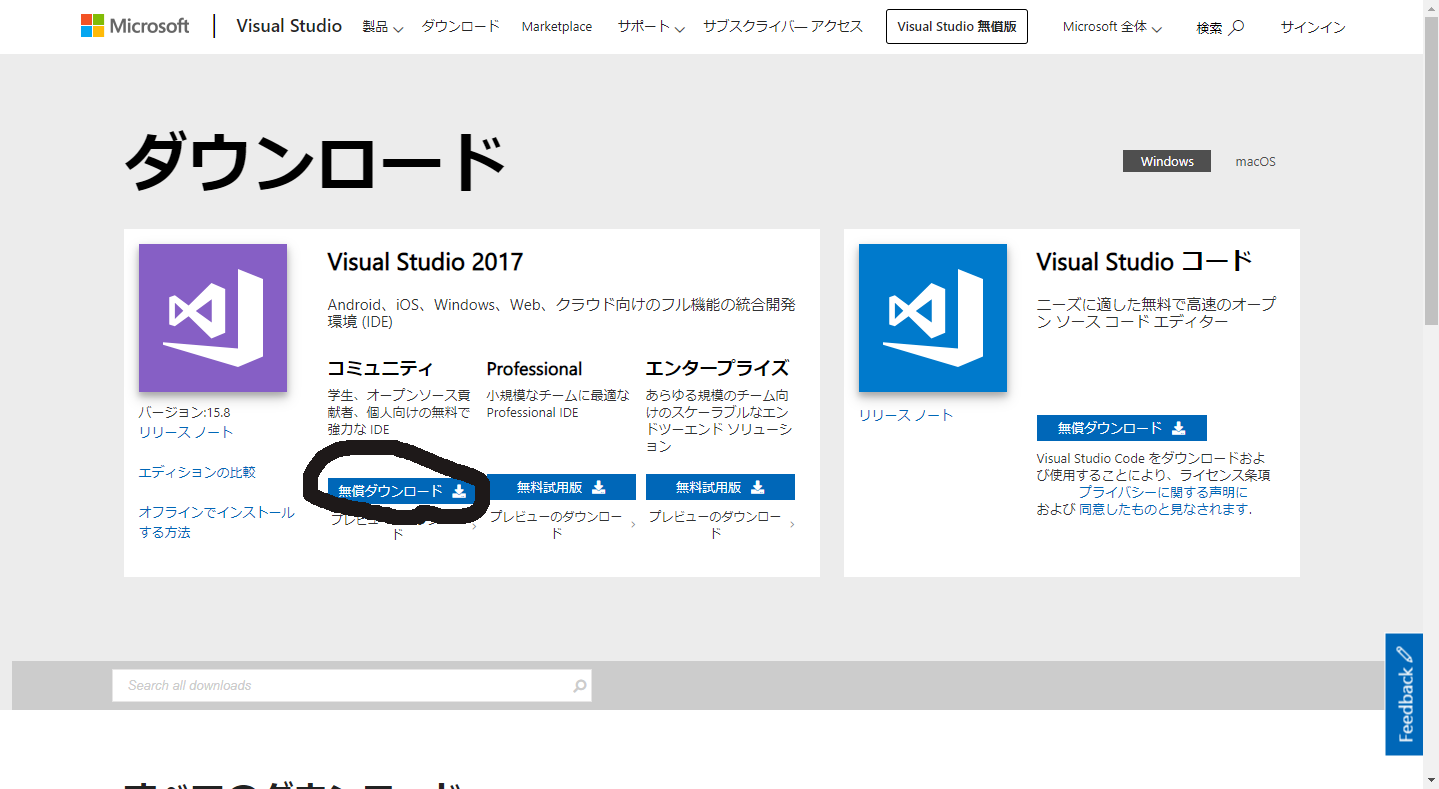Expand the 製品 dropdown menu

pos(382,27)
